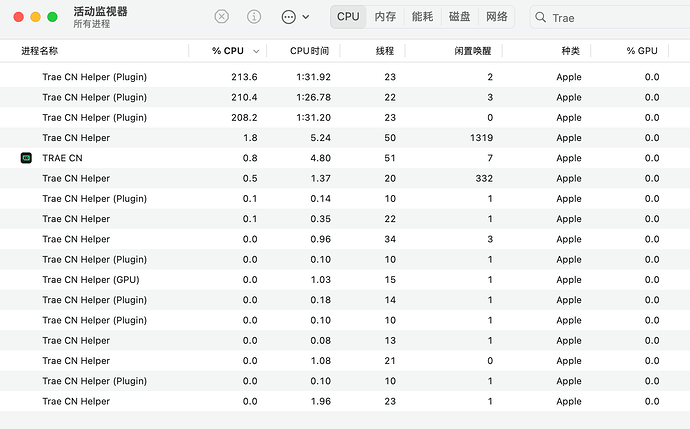Click the magnifier icon in search field
Viewport: 690px width, 429px height.
540,17
